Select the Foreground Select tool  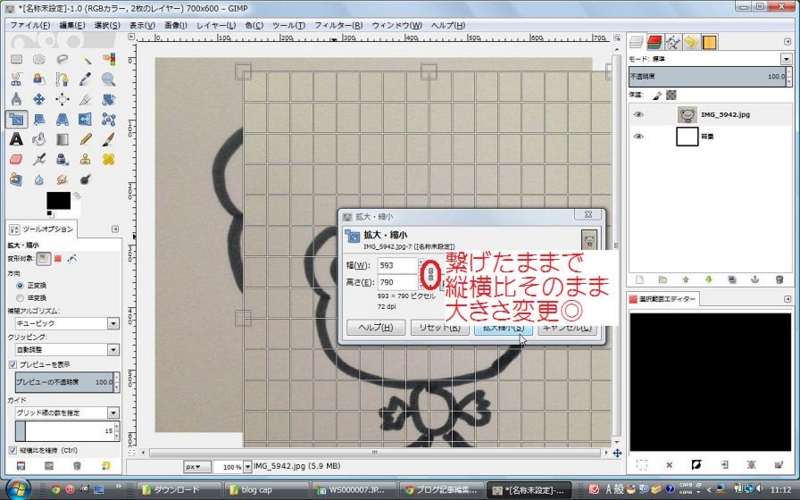pos(39,79)
